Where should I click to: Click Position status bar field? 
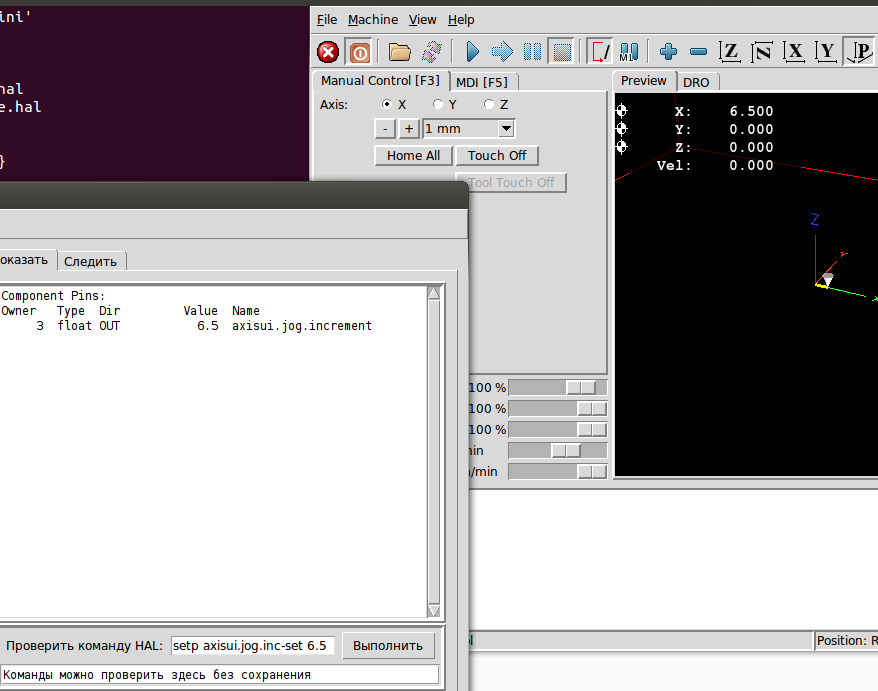(846, 641)
